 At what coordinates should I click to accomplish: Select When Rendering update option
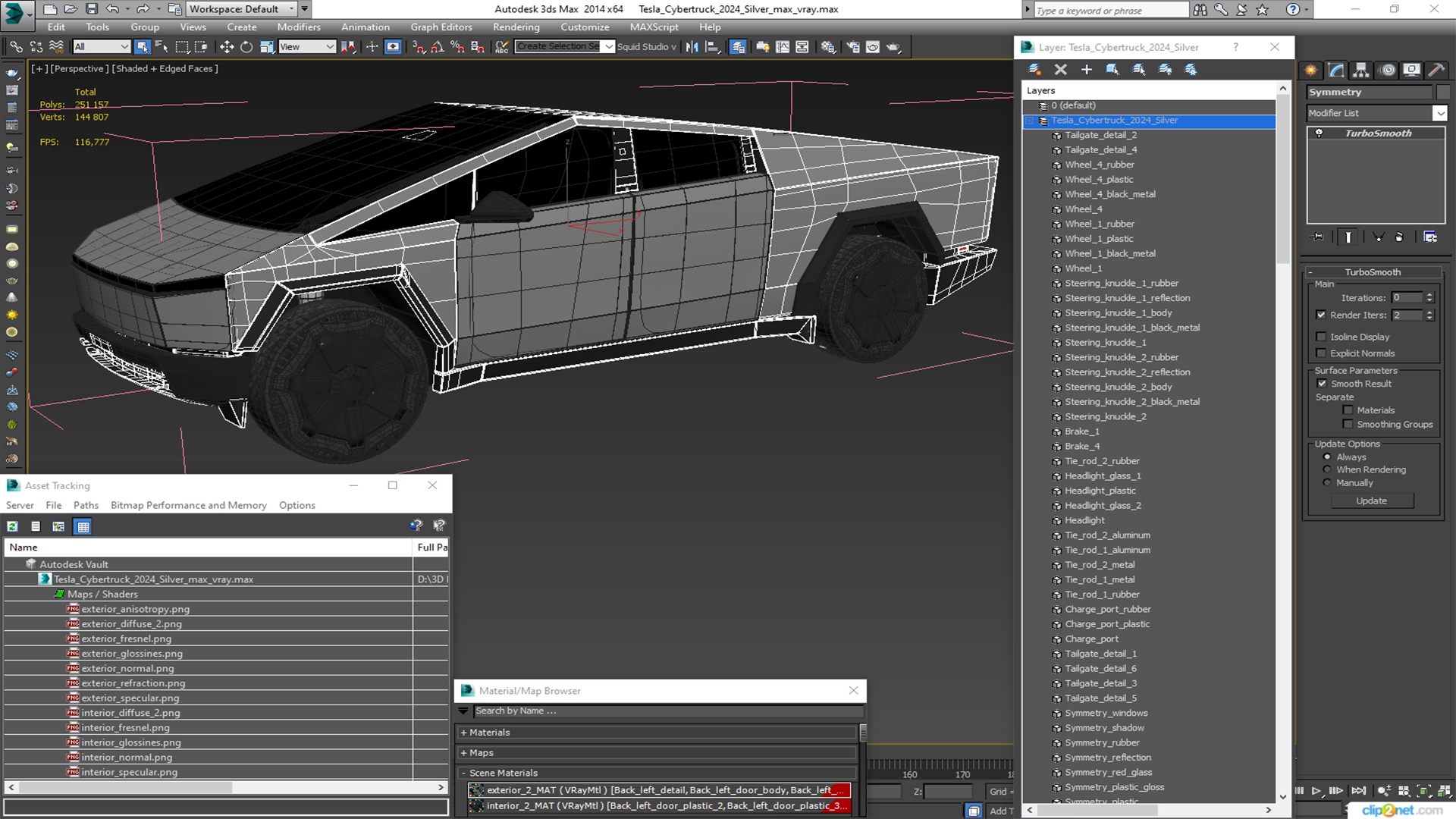tap(1327, 470)
